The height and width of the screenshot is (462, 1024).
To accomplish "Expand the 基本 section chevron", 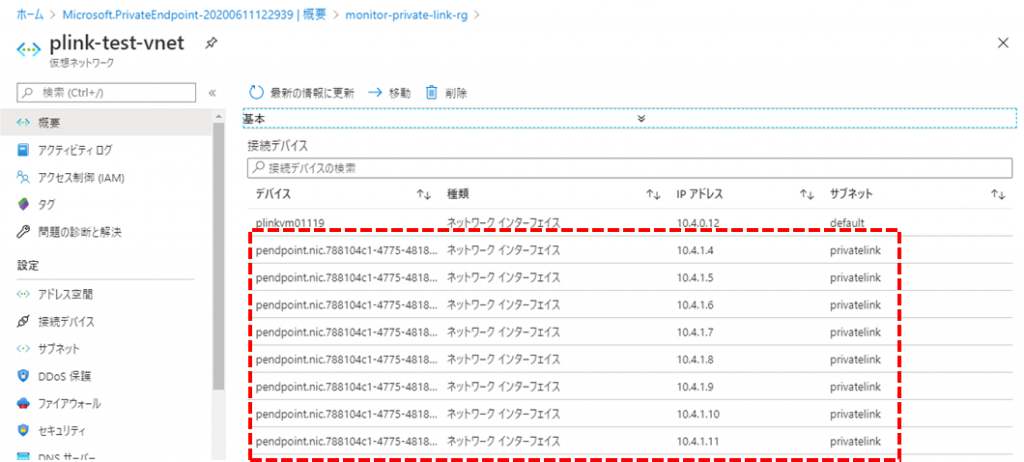I will [x=641, y=118].
